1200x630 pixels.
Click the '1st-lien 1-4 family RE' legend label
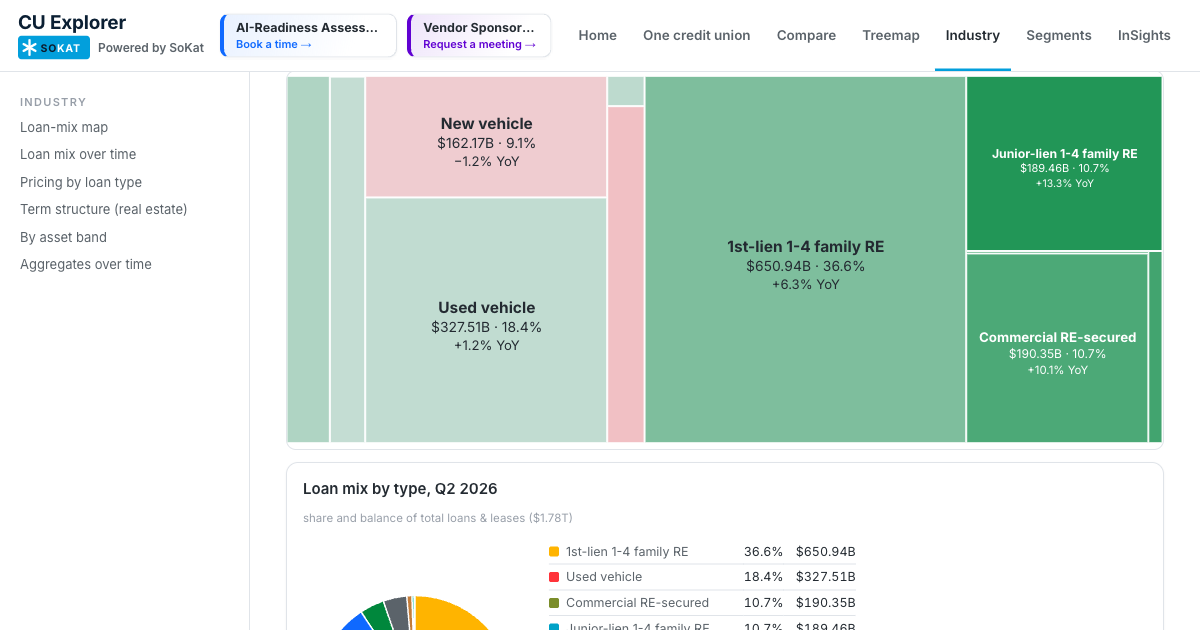click(x=627, y=552)
